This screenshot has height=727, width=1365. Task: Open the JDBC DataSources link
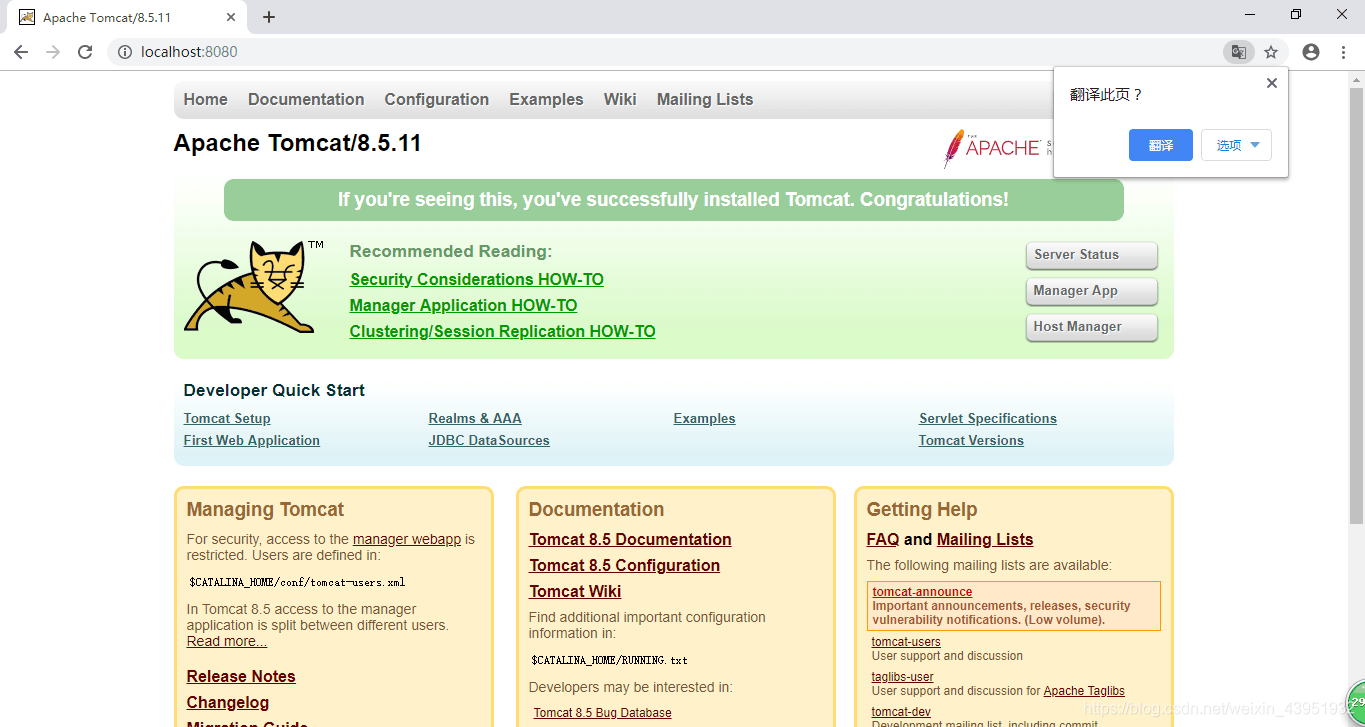(489, 440)
